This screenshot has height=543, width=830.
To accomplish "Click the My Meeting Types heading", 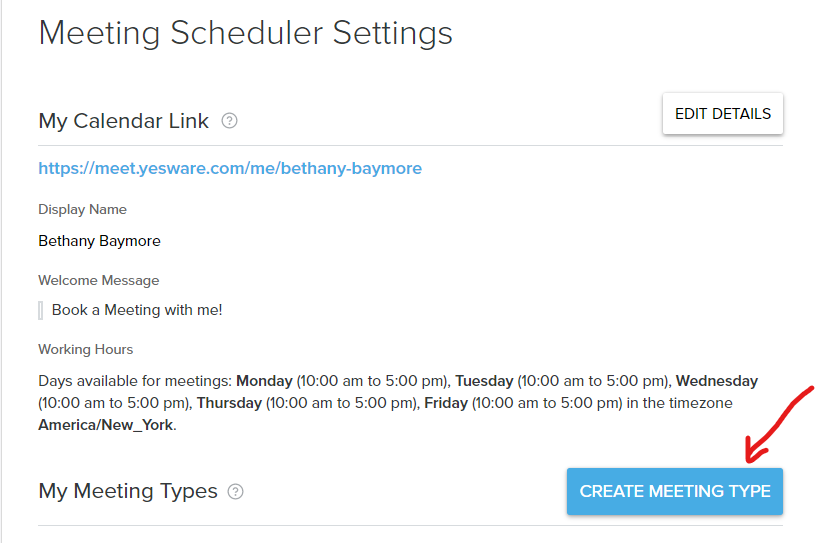I will click(128, 491).
